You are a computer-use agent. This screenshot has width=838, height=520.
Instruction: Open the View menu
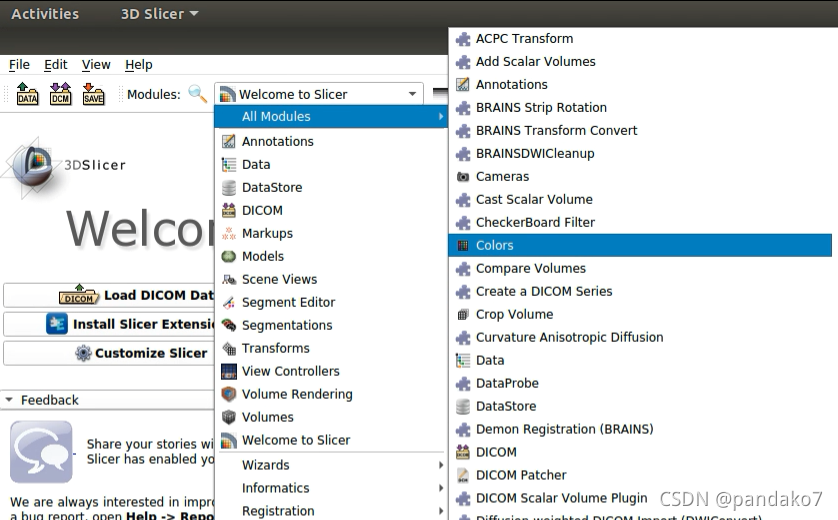coord(96,65)
